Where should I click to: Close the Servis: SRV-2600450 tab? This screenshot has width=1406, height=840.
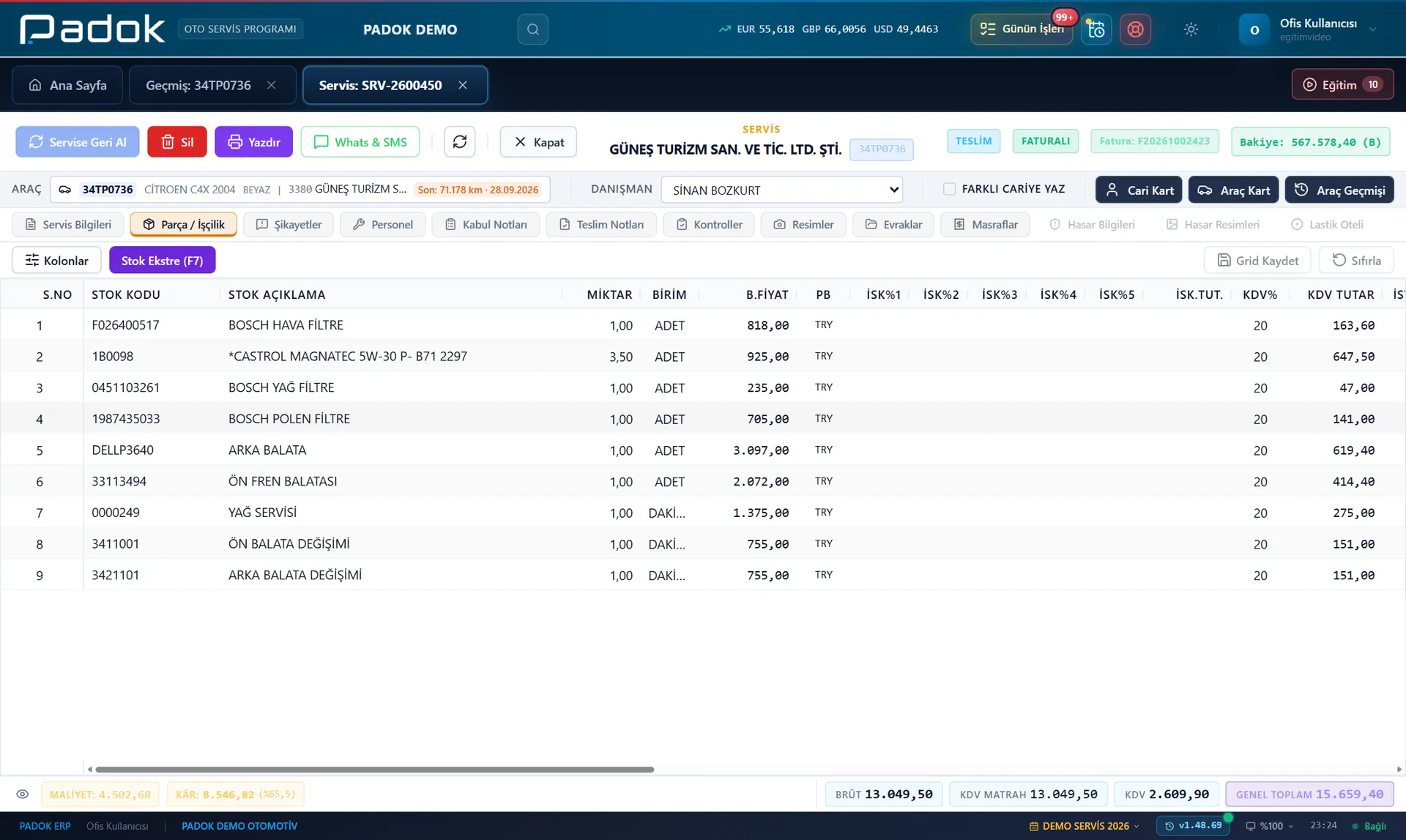point(463,85)
